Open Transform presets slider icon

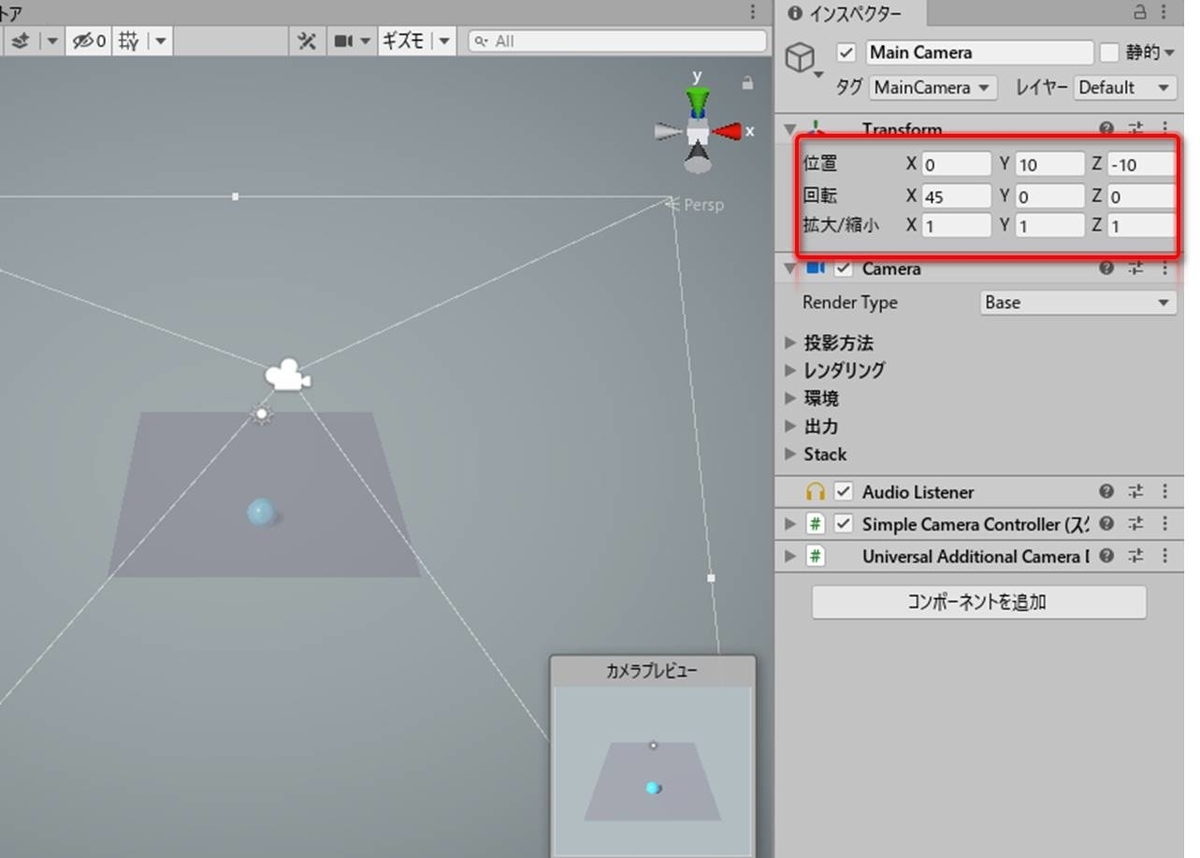[x=1136, y=129]
